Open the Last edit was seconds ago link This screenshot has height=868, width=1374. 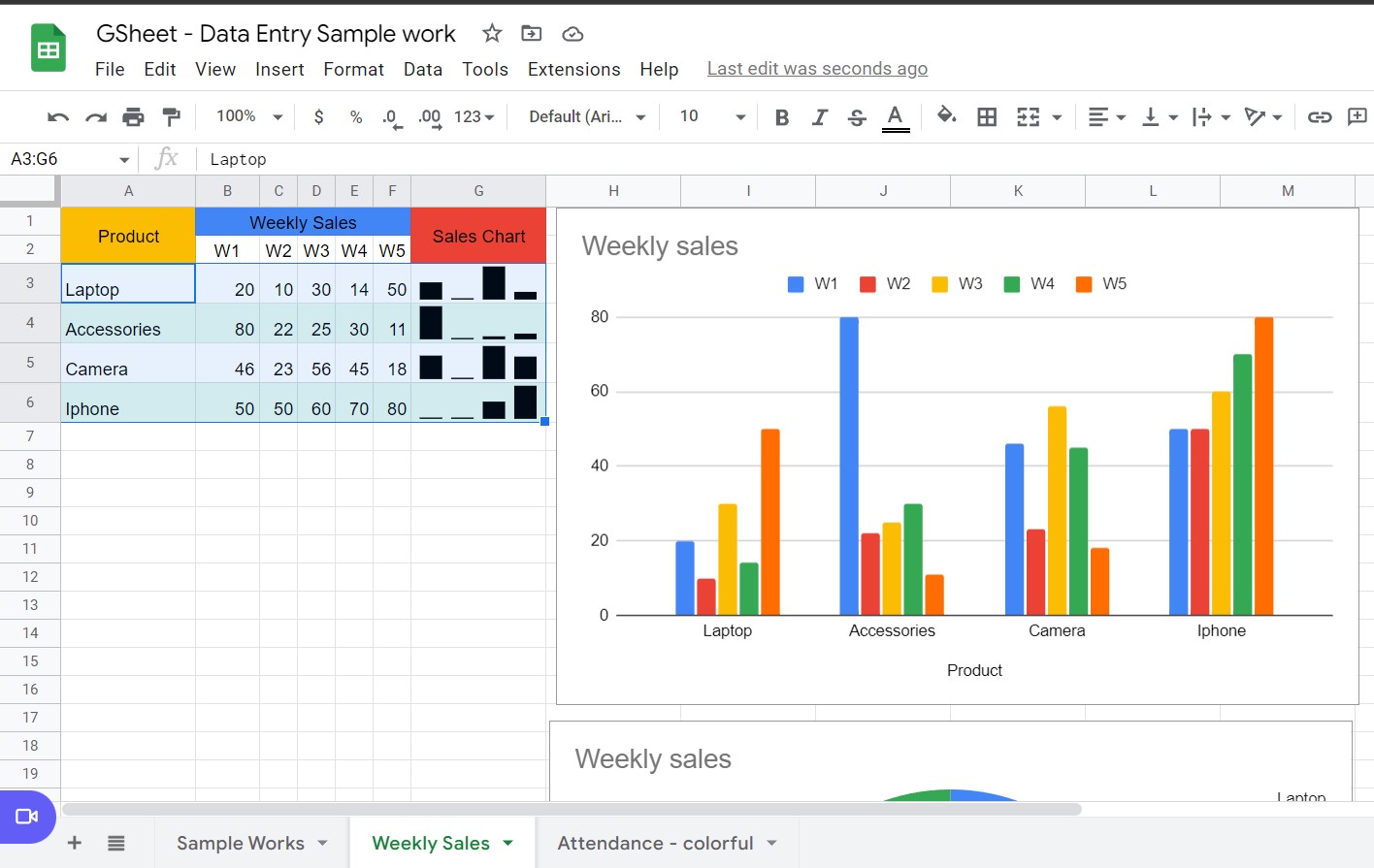[817, 69]
